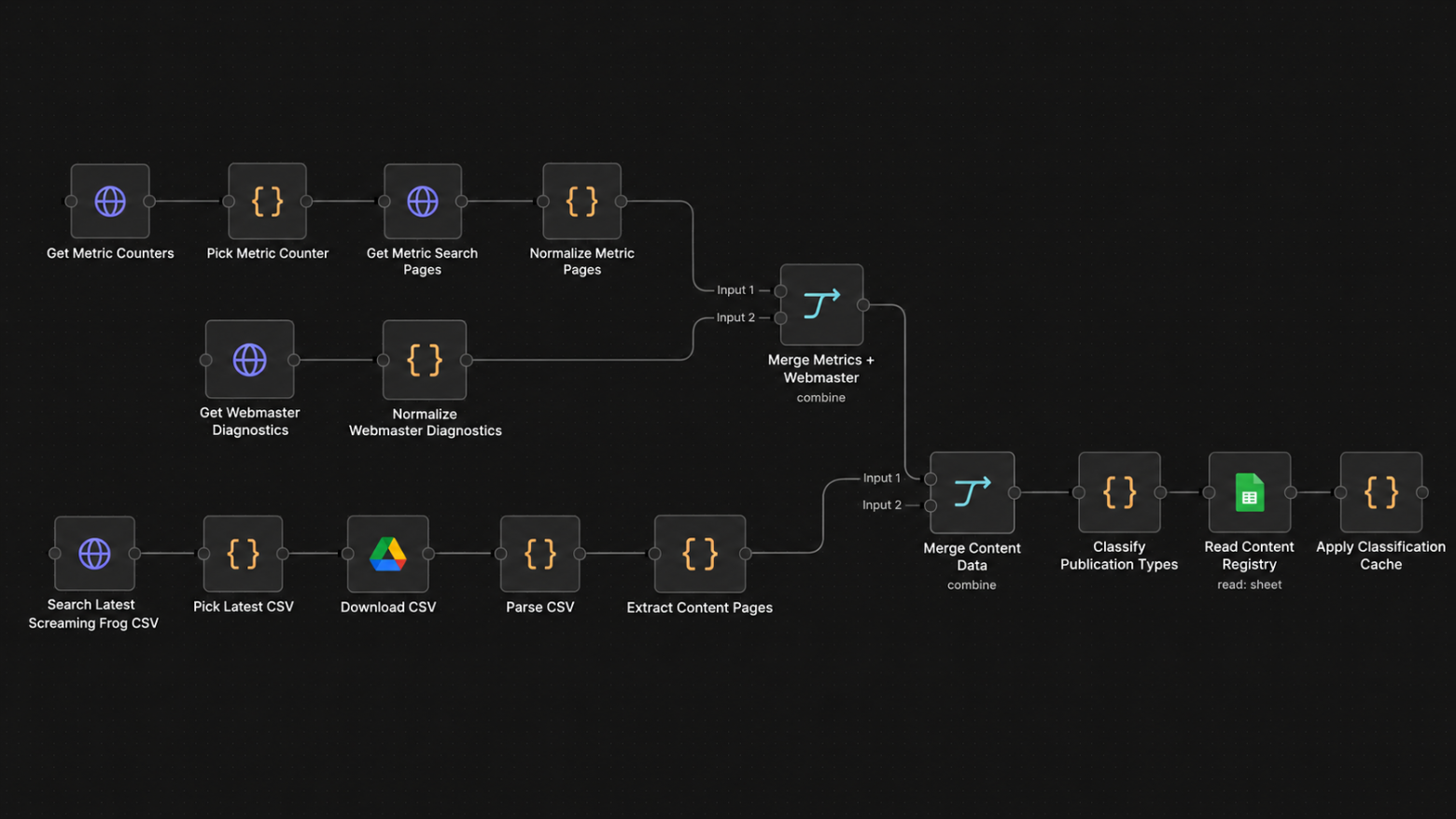Open the Pick Latest CSV code node
This screenshot has width=1456, height=819.
tap(243, 554)
